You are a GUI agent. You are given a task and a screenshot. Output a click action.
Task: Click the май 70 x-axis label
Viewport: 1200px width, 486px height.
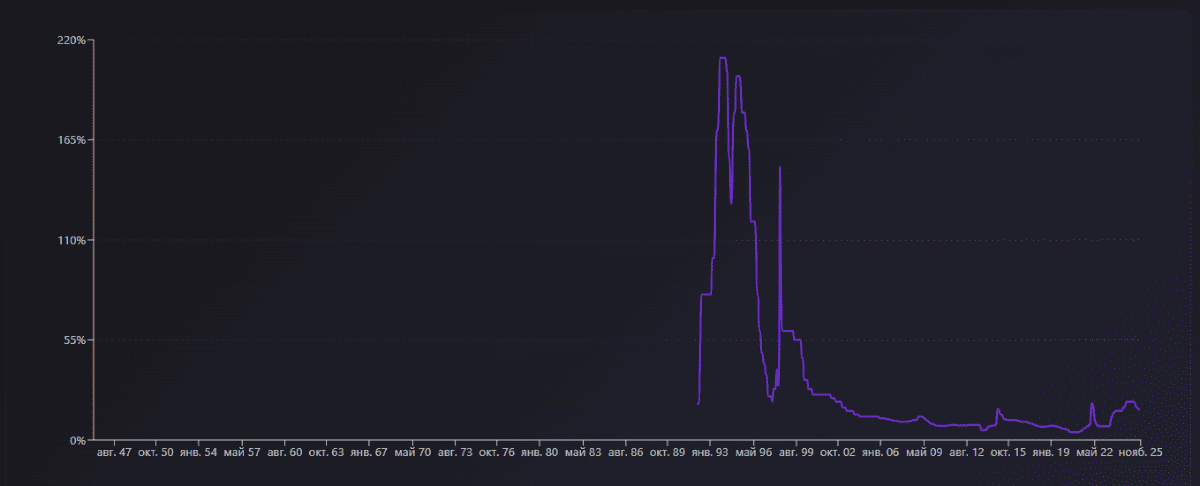tap(411, 453)
